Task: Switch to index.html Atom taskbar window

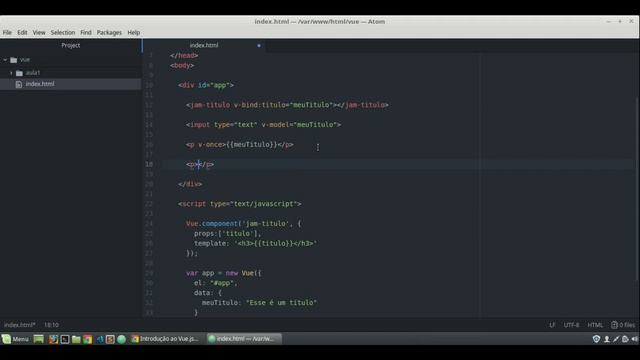Action: pyautogui.click(x=244, y=339)
